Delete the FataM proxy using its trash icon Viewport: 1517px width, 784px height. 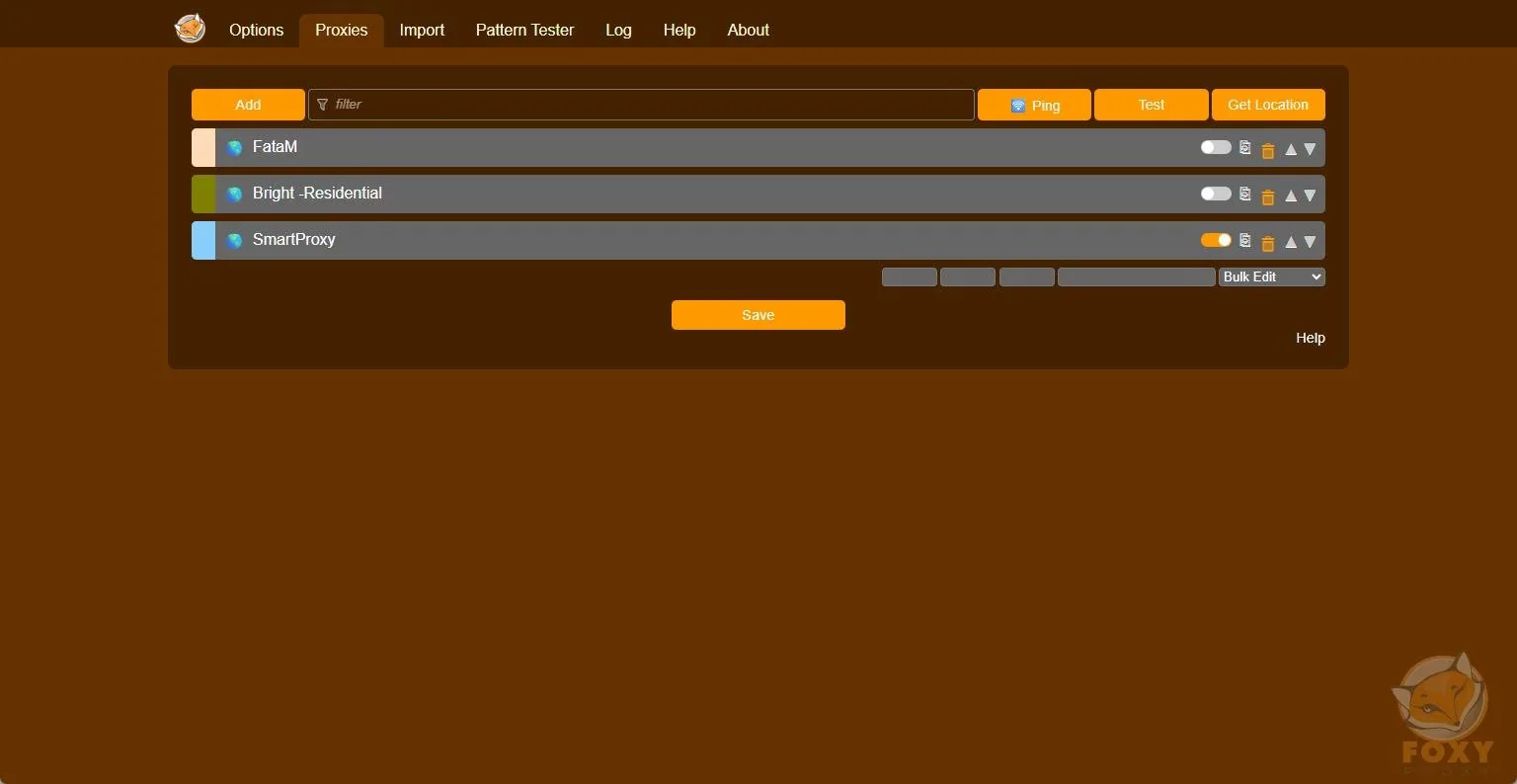click(1268, 150)
